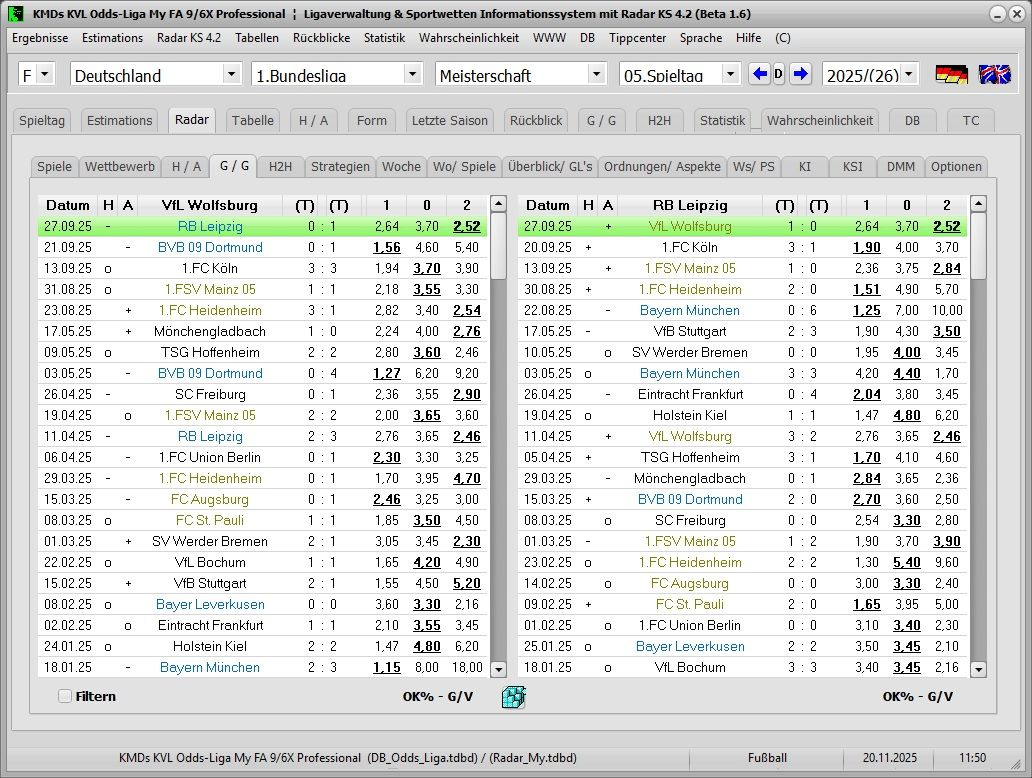This screenshot has width=1032, height=778.
Task: Expand the Deutschland country dropdown
Action: point(231,74)
